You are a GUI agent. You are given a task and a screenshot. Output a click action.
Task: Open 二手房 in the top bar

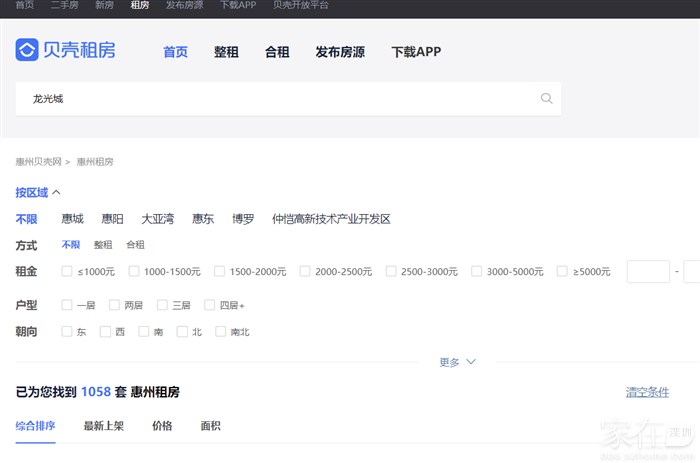point(64,5)
